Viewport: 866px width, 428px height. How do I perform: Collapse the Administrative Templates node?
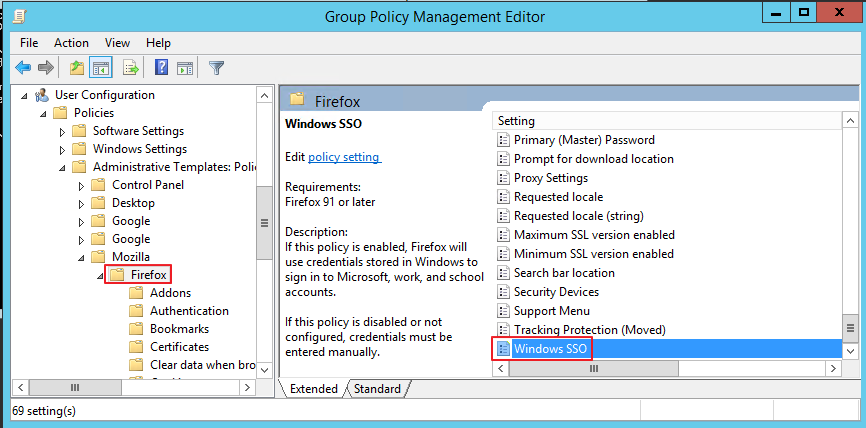point(62,168)
